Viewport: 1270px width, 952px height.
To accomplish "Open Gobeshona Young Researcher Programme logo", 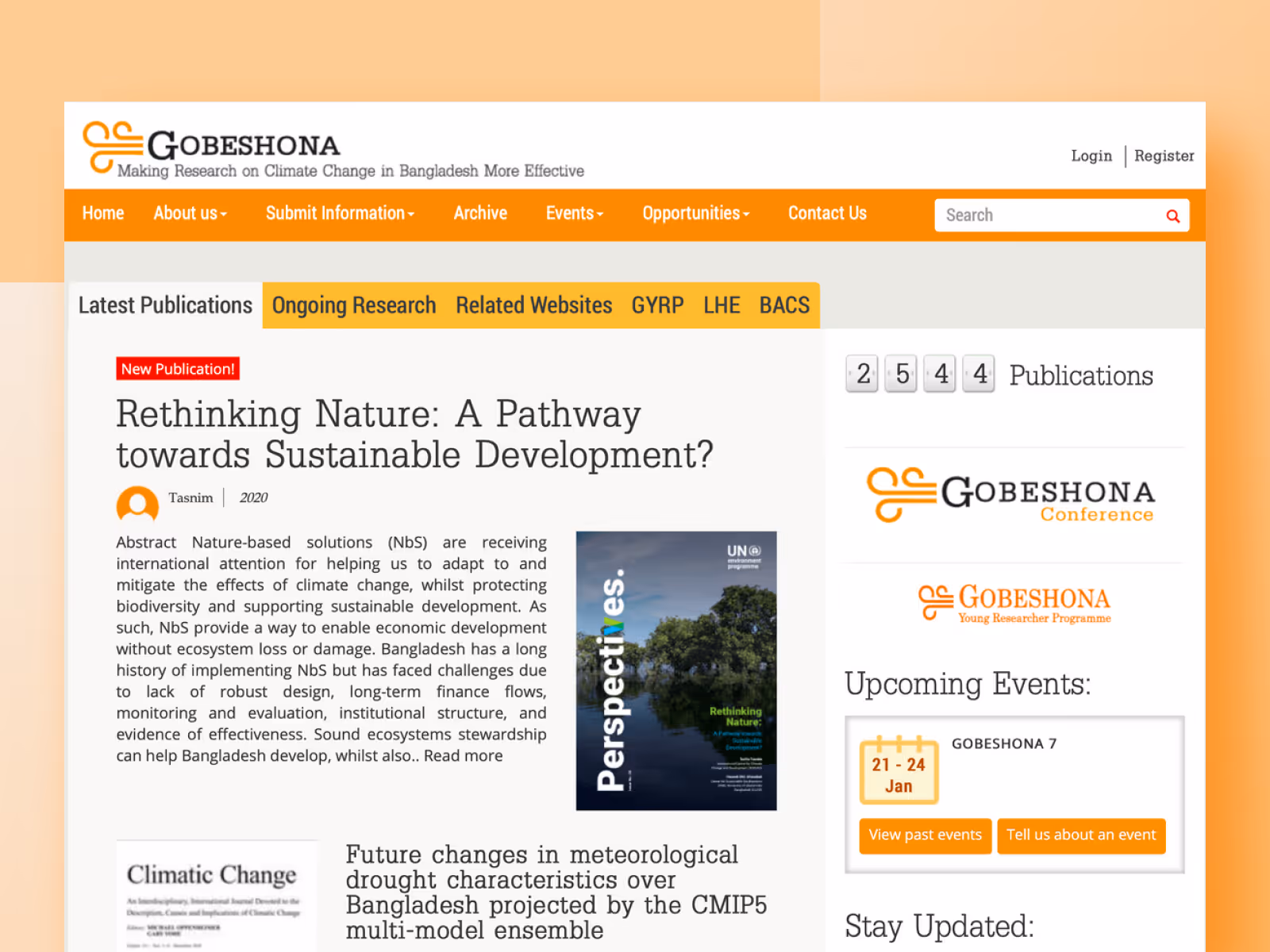I will pos(1014,604).
